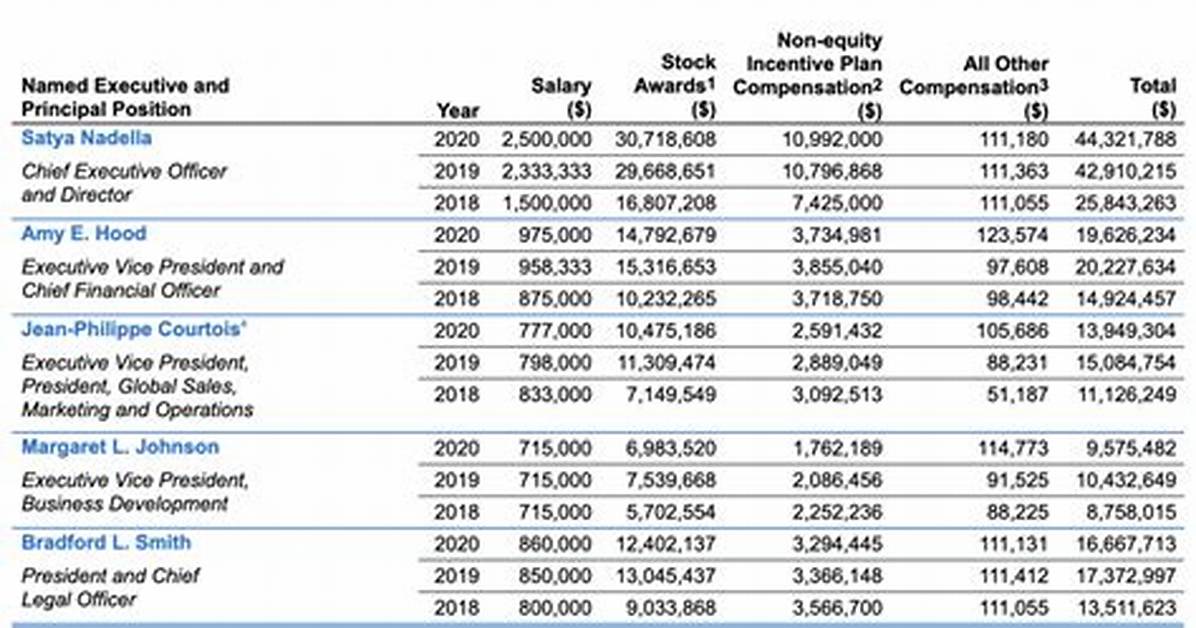This screenshot has width=1196, height=628.
Task: Click the Non-equity Incentive Plan Compensation header
Action: (808, 75)
